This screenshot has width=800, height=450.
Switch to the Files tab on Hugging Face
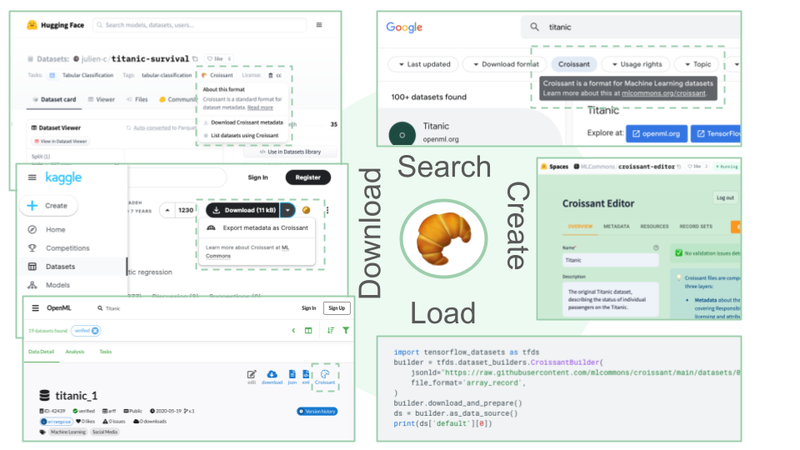[137, 99]
